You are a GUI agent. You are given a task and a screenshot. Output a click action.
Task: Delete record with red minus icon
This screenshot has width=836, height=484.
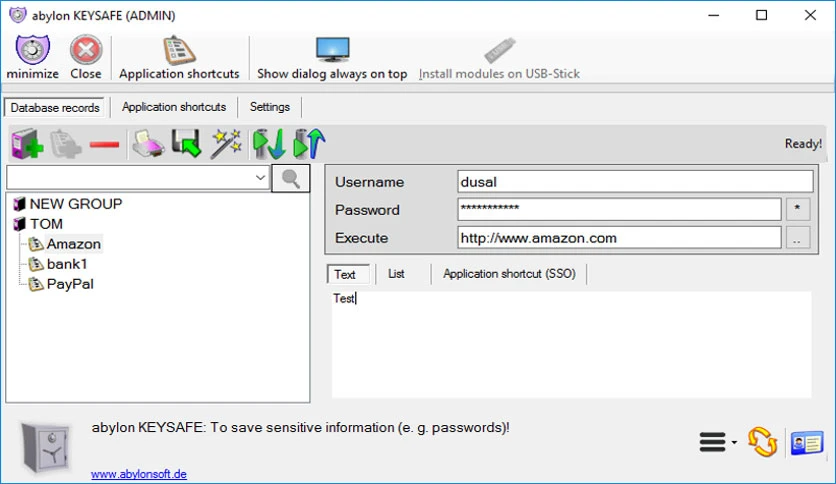point(104,144)
